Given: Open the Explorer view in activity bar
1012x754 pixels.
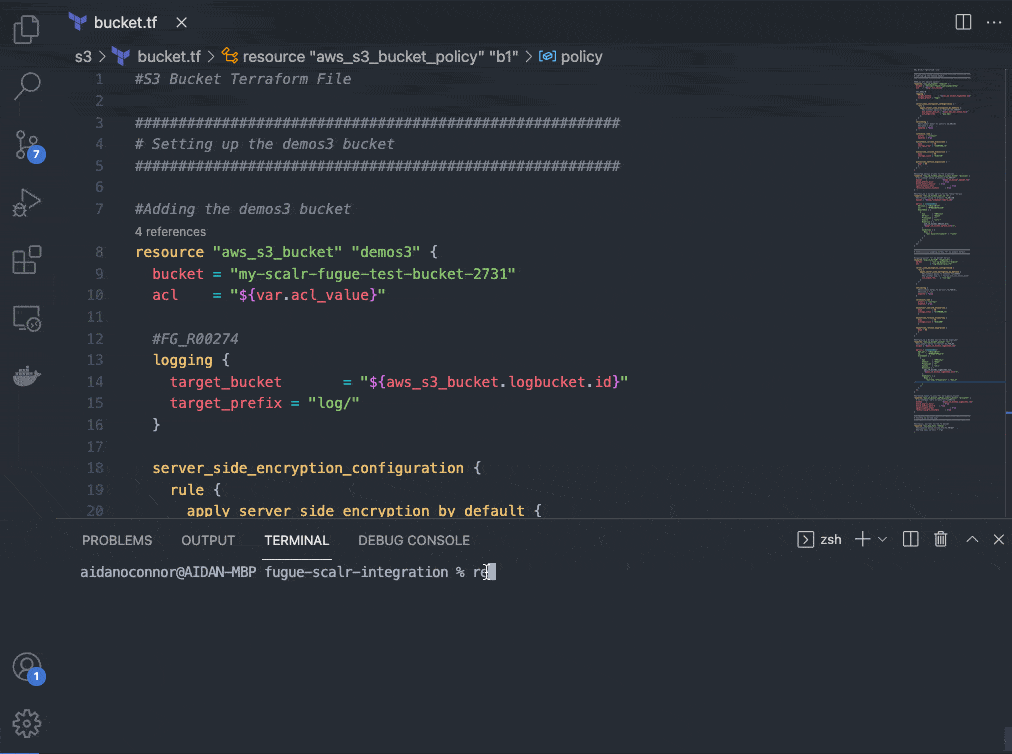Looking at the screenshot, I should click(x=26, y=29).
